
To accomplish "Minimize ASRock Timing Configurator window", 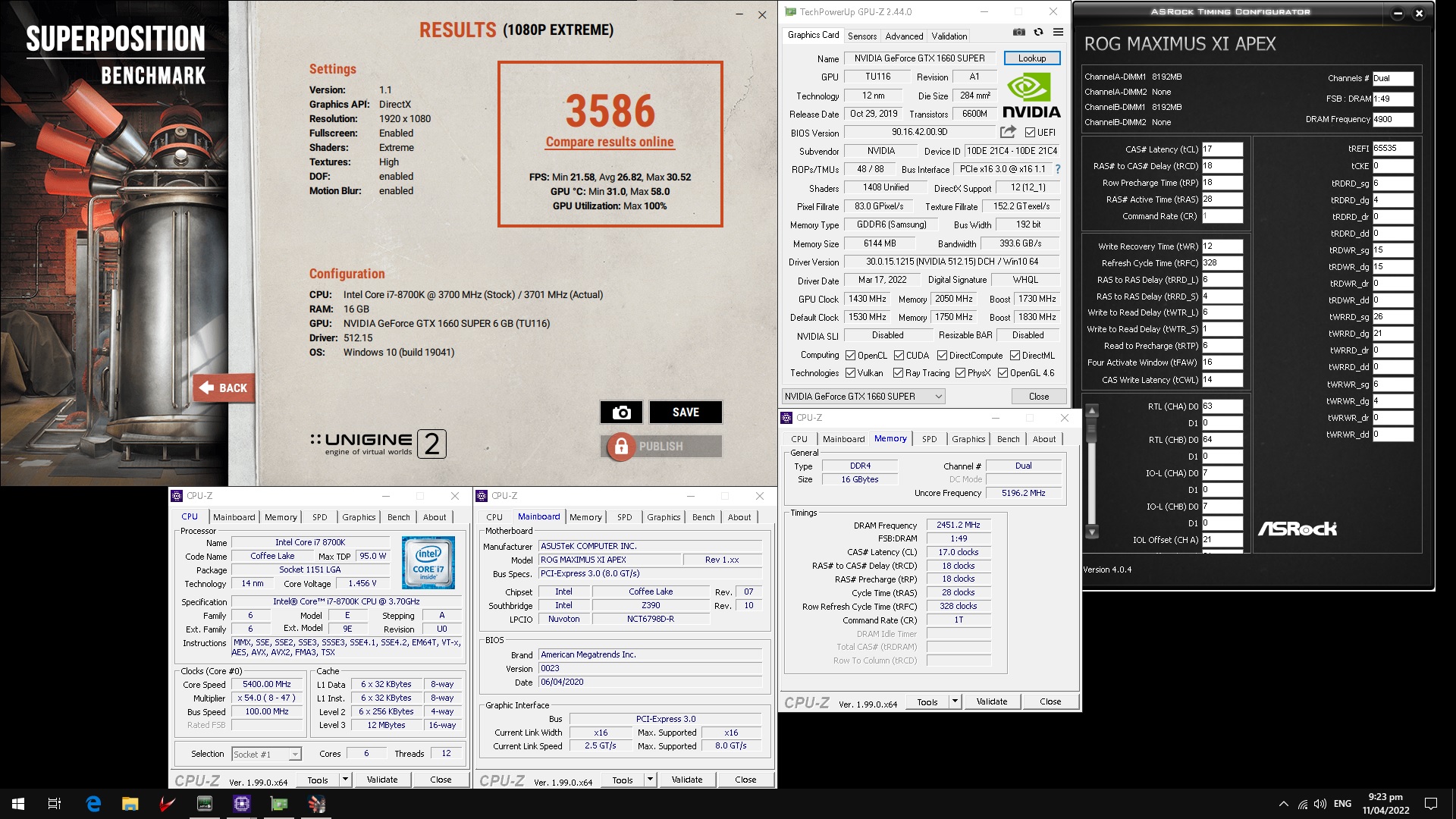I will [1398, 13].
